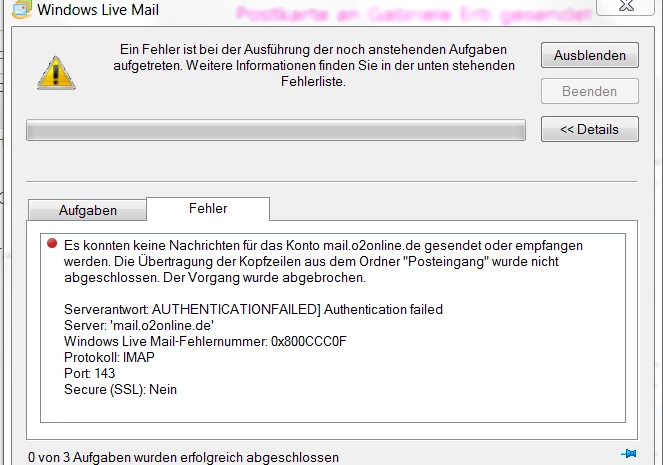Click the Windows Live Mail title text

click(98, 9)
